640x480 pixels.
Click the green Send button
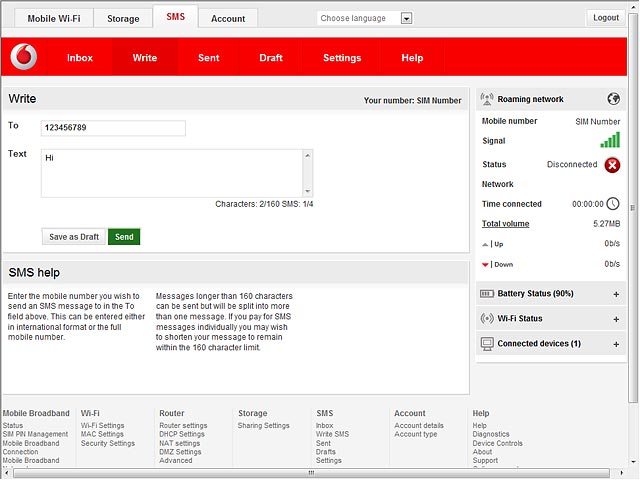tap(124, 237)
